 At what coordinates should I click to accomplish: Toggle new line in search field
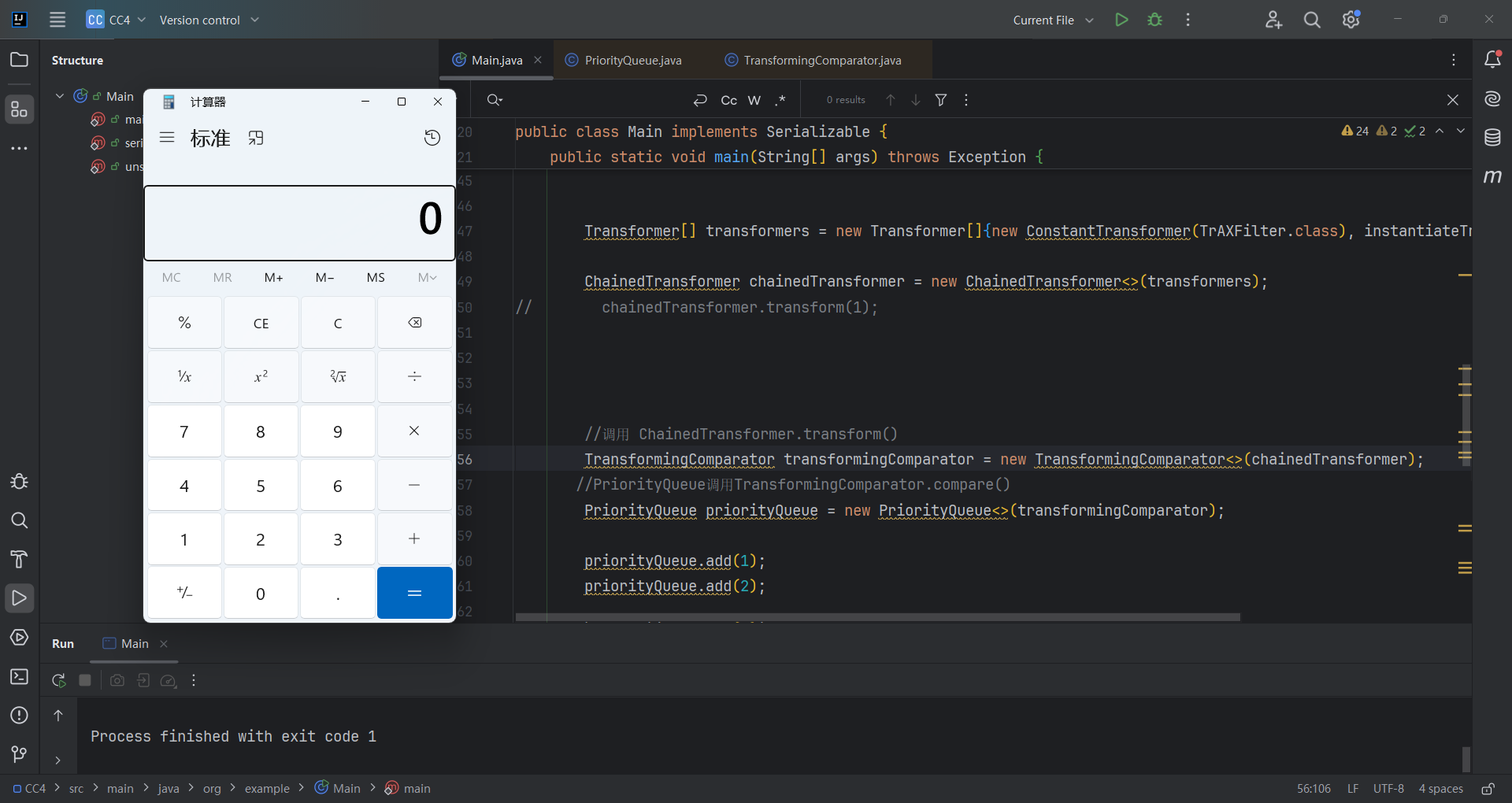point(700,100)
